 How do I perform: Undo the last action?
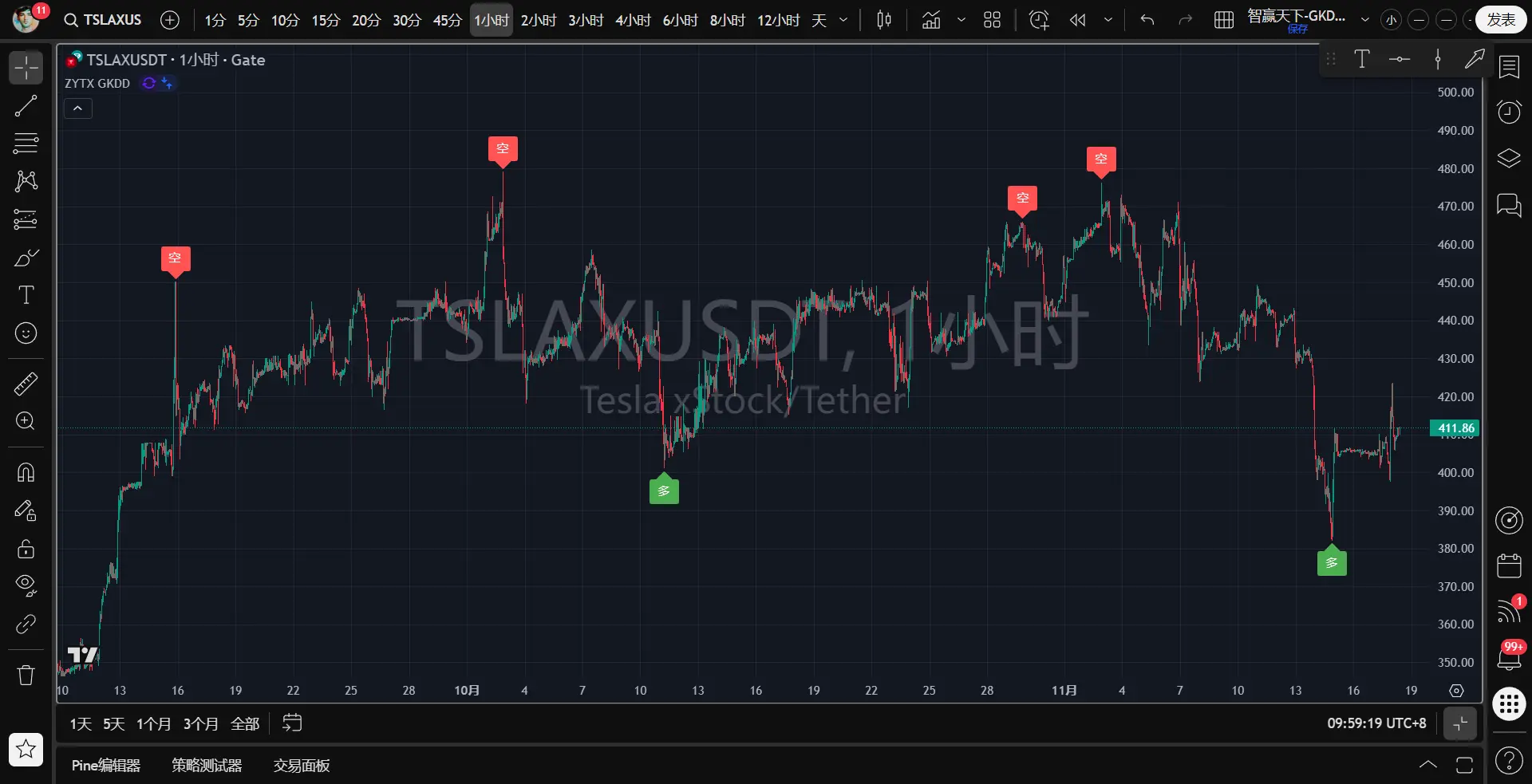pyautogui.click(x=1147, y=20)
